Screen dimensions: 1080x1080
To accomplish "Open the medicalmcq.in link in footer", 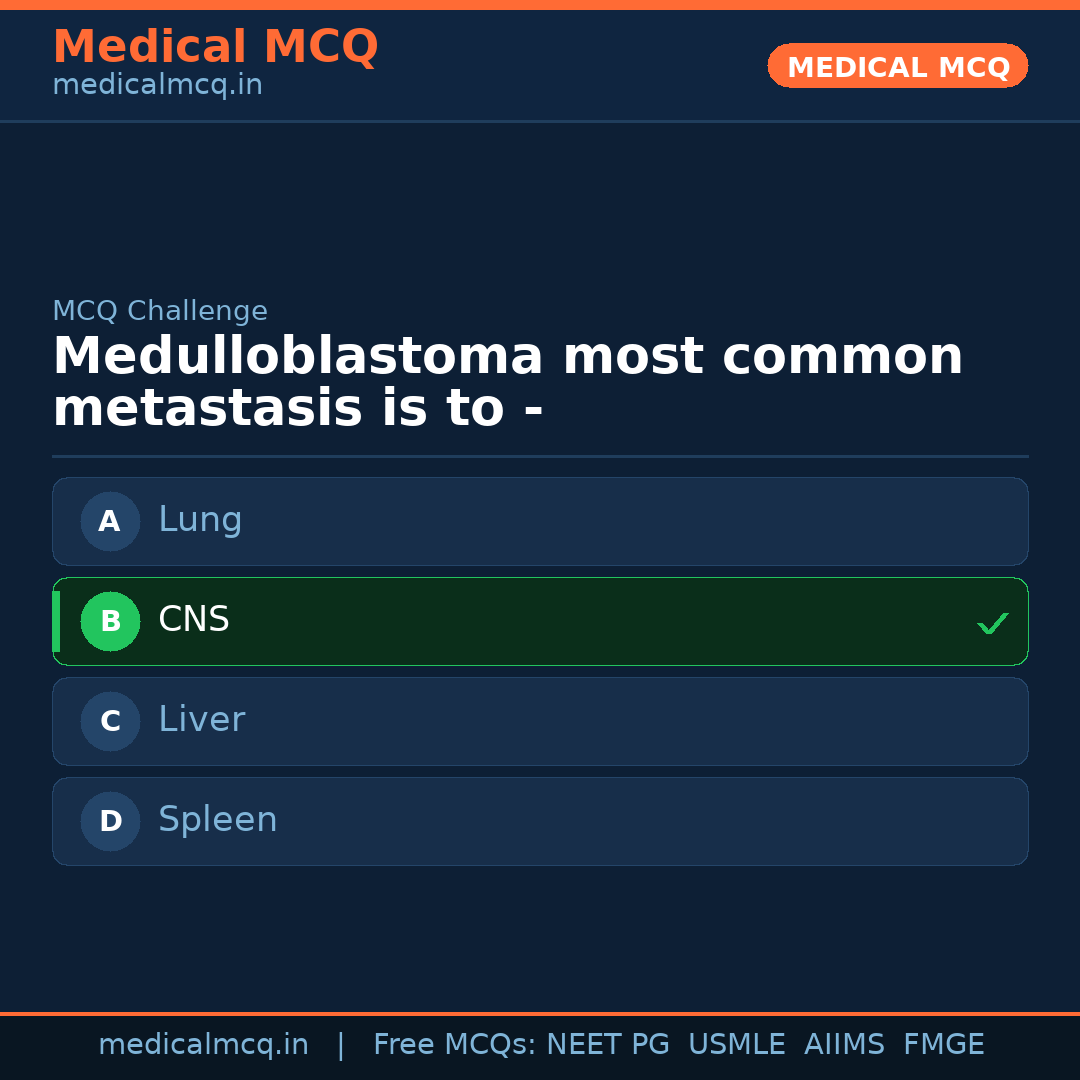I will [203, 1045].
